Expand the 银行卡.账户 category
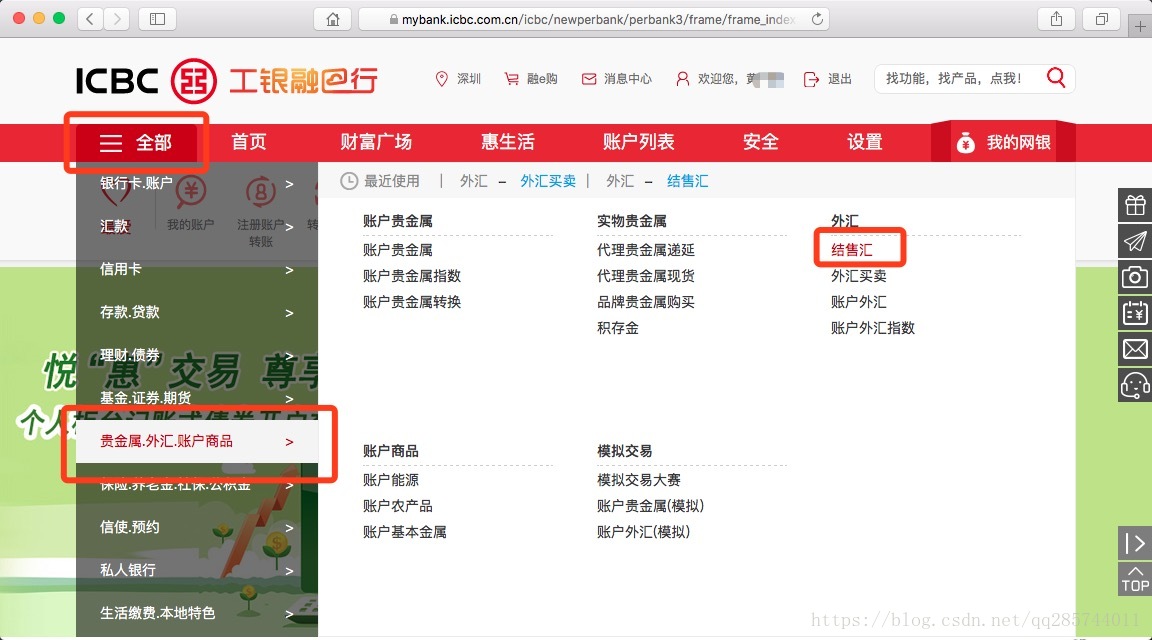This screenshot has width=1152, height=640. [x=197, y=184]
